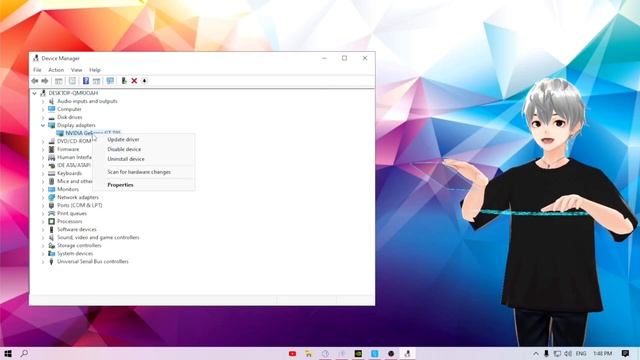The width and height of the screenshot is (640, 360).
Task: Open the volume speaker tray icon
Action: pyautogui.click(x=568, y=353)
